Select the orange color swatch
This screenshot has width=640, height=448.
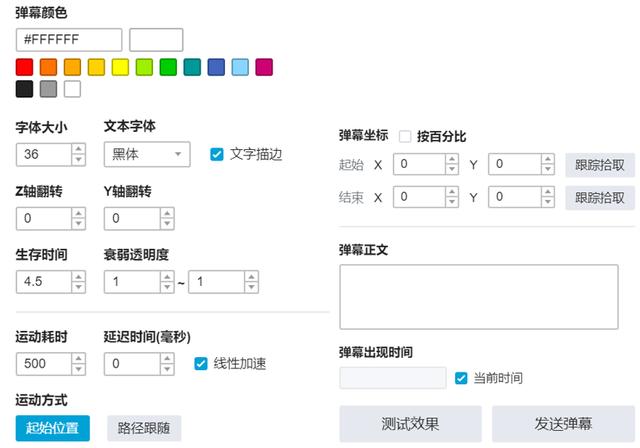[x=48, y=67]
